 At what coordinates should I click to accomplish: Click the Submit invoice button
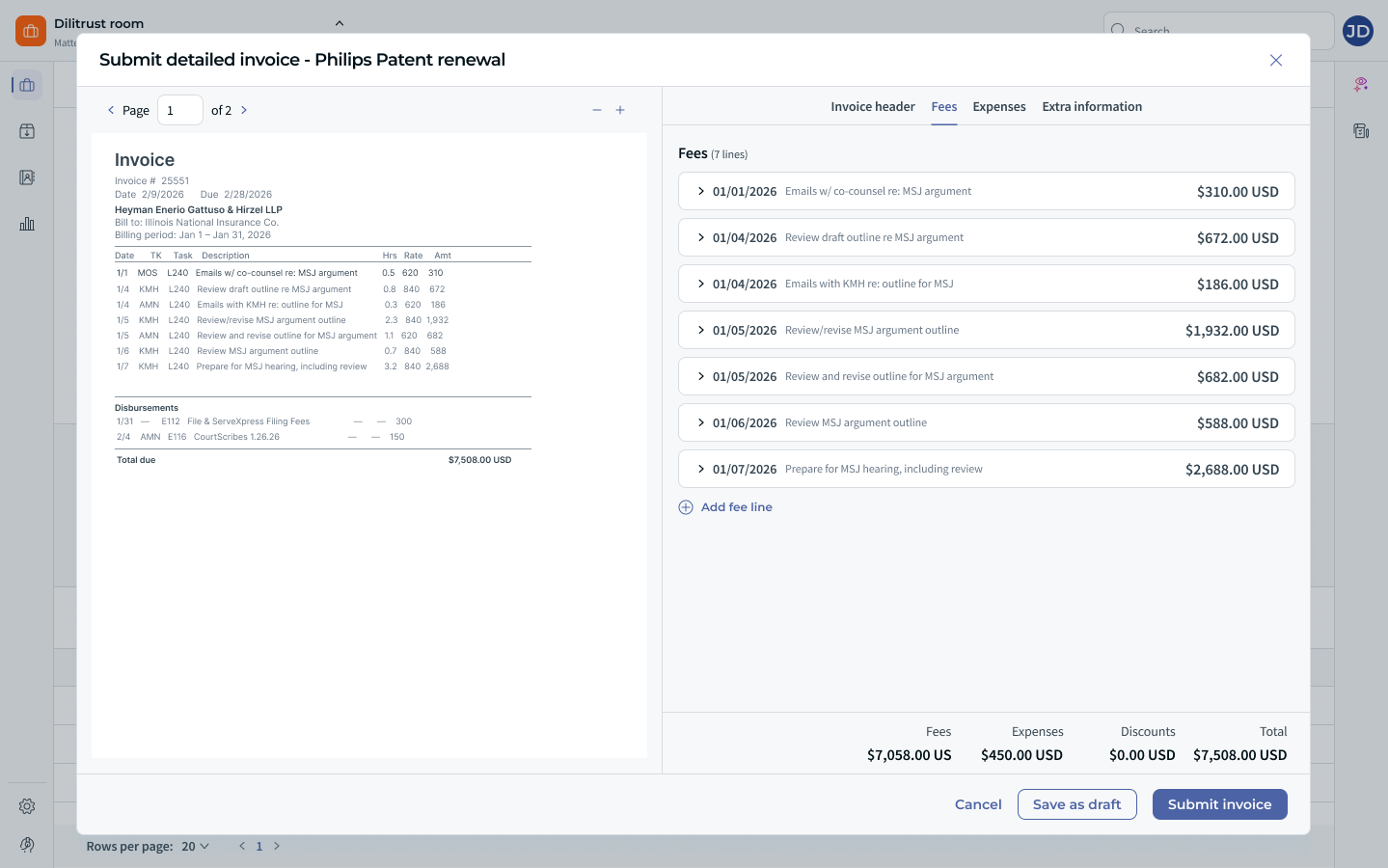(1220, 804)
